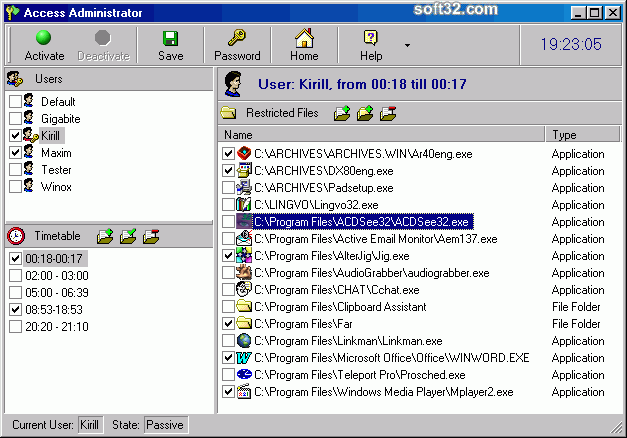Disable the 08:53-18:53 timetable checkbox
The image size is (627, 438).
tap(15, 310)
